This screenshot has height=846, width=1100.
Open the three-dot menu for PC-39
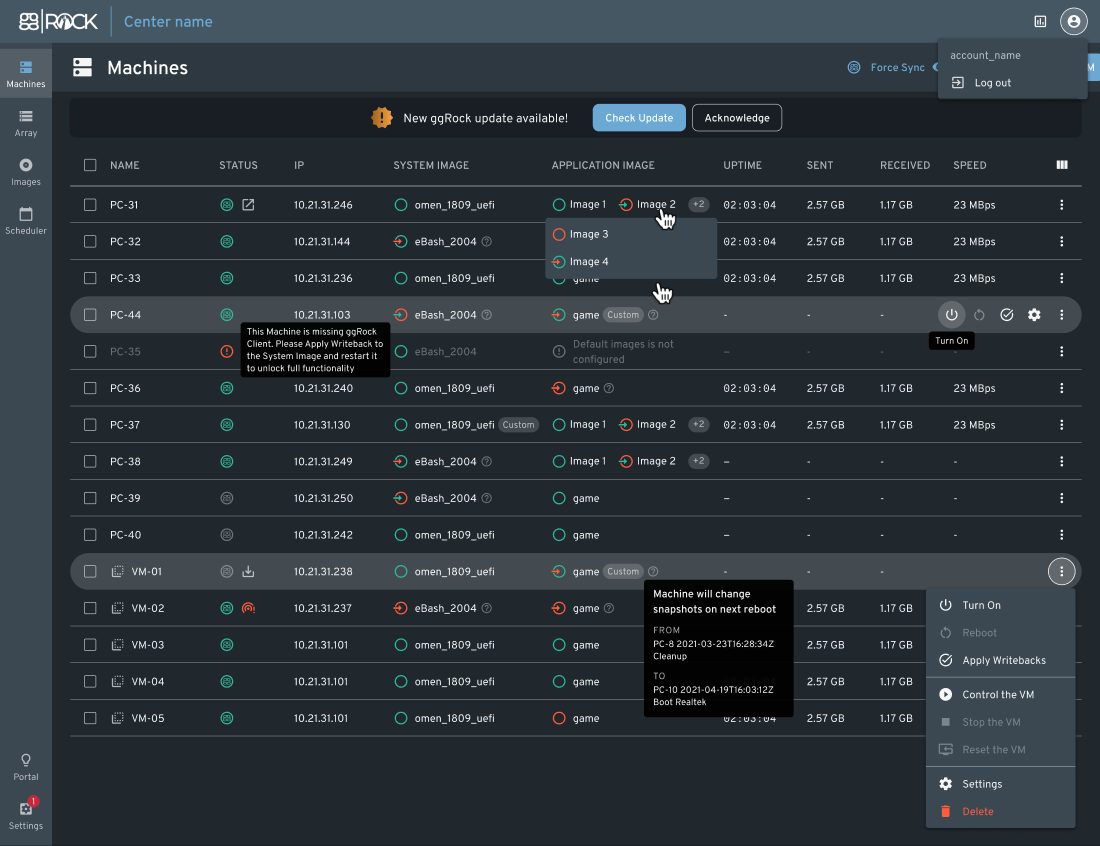(x=1061, y=498)
